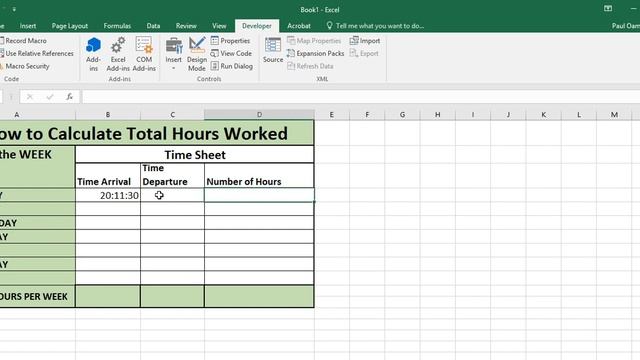Select the Time Arrival header cell
The image size is (640, 360).
[108, 176]
